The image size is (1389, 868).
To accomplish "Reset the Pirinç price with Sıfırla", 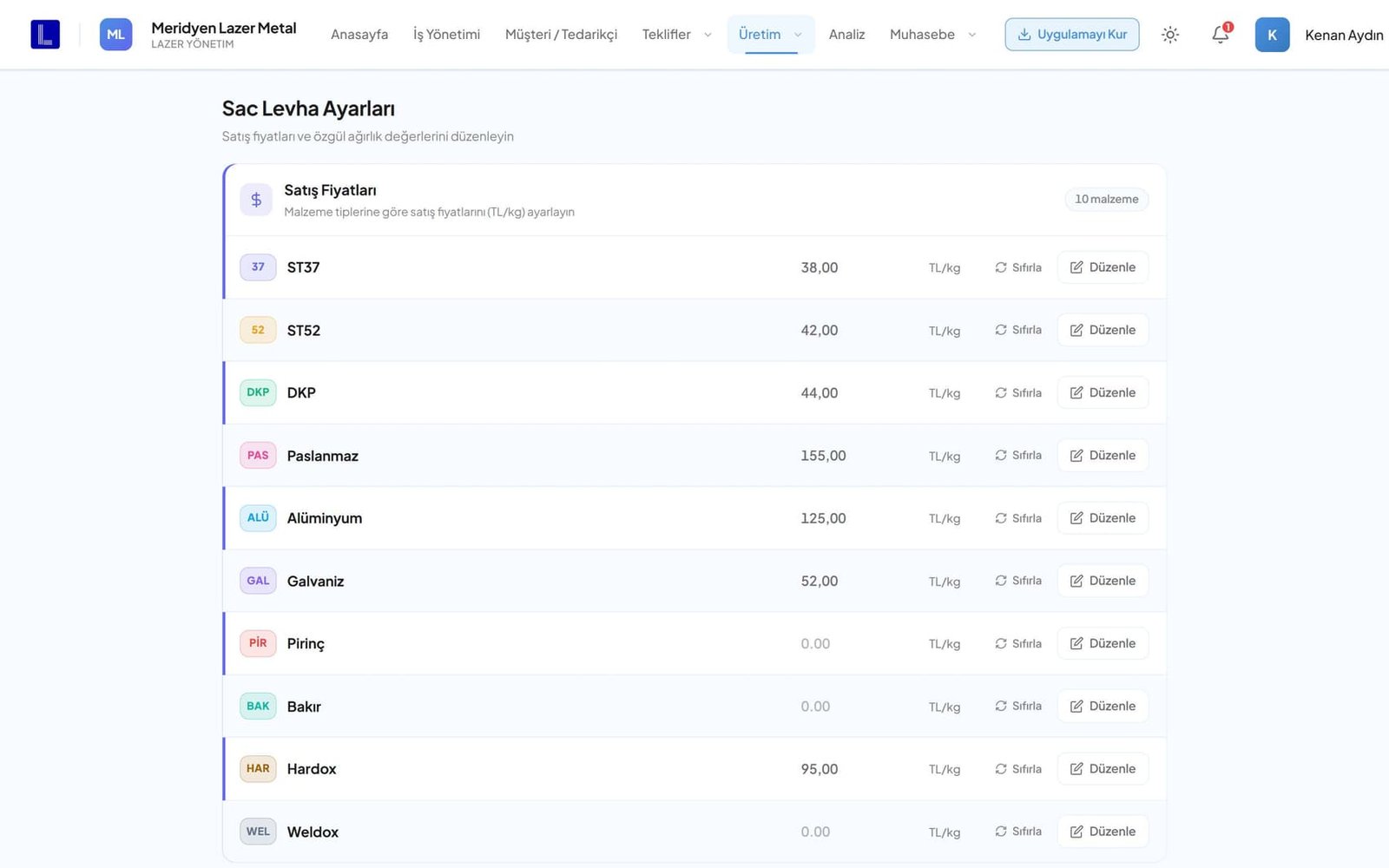I will [x=1018, y=643].
